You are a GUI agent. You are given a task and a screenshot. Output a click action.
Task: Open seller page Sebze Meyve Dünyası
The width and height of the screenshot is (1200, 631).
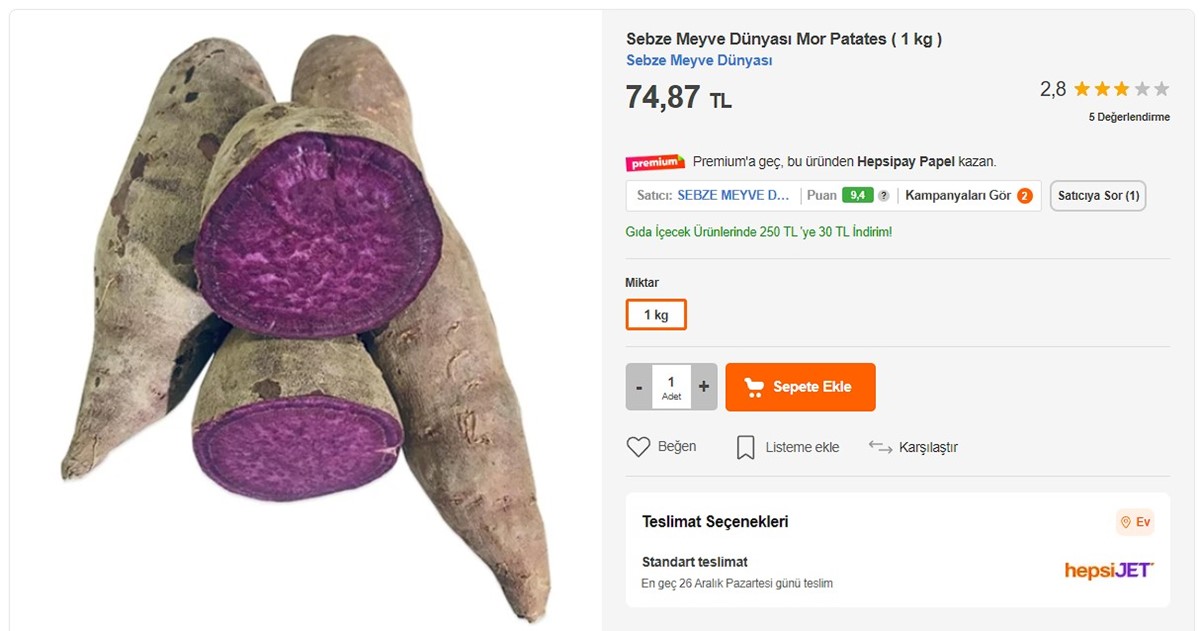tap(698, 60)
